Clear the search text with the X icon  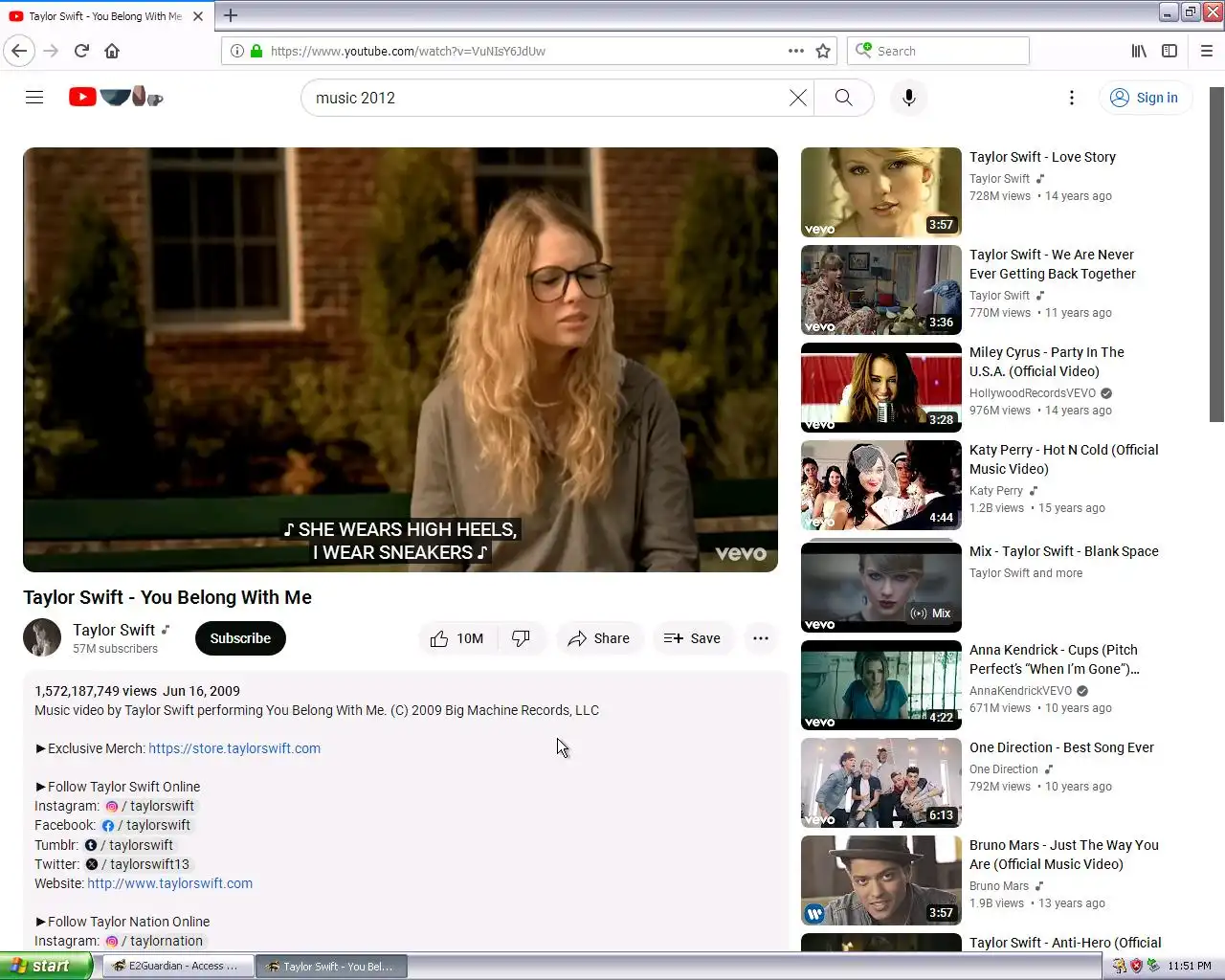[797, 98]
